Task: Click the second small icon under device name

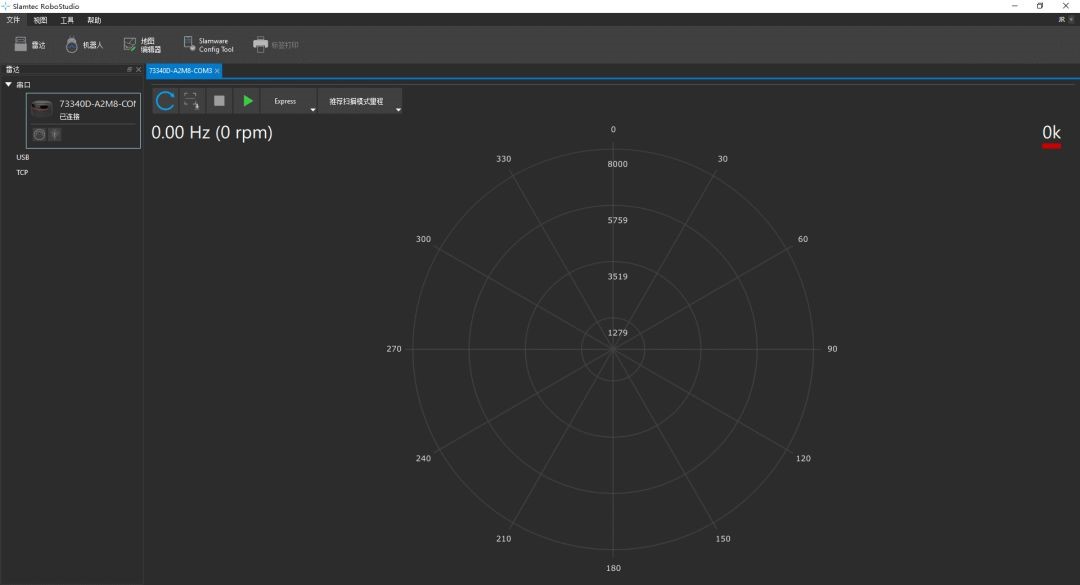Action: coord(54,135)
